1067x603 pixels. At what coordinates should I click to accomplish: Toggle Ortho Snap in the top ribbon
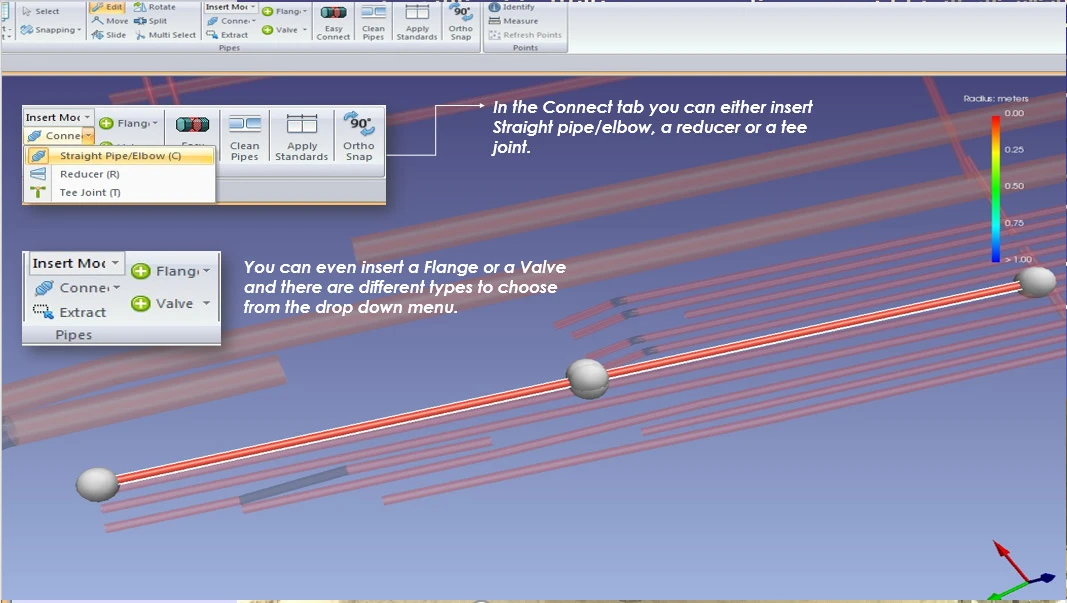click(x=460, y=20)
